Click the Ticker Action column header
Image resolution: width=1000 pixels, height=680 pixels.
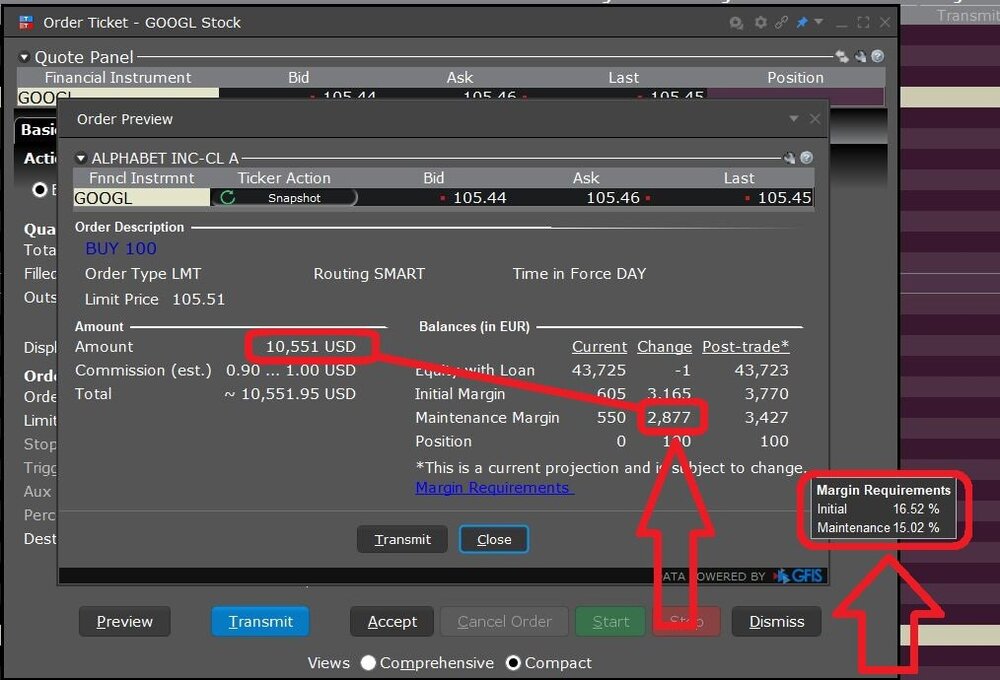284,178
